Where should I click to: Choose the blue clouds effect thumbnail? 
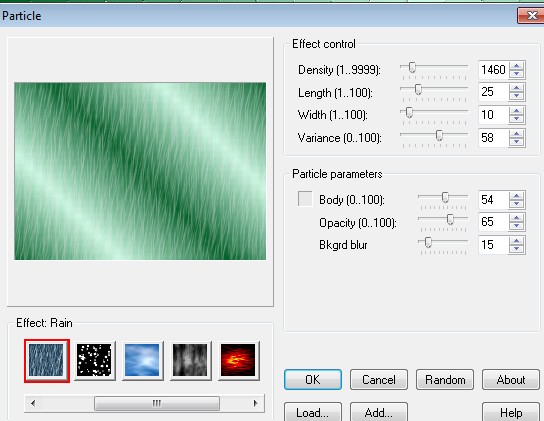coord(142,361)
